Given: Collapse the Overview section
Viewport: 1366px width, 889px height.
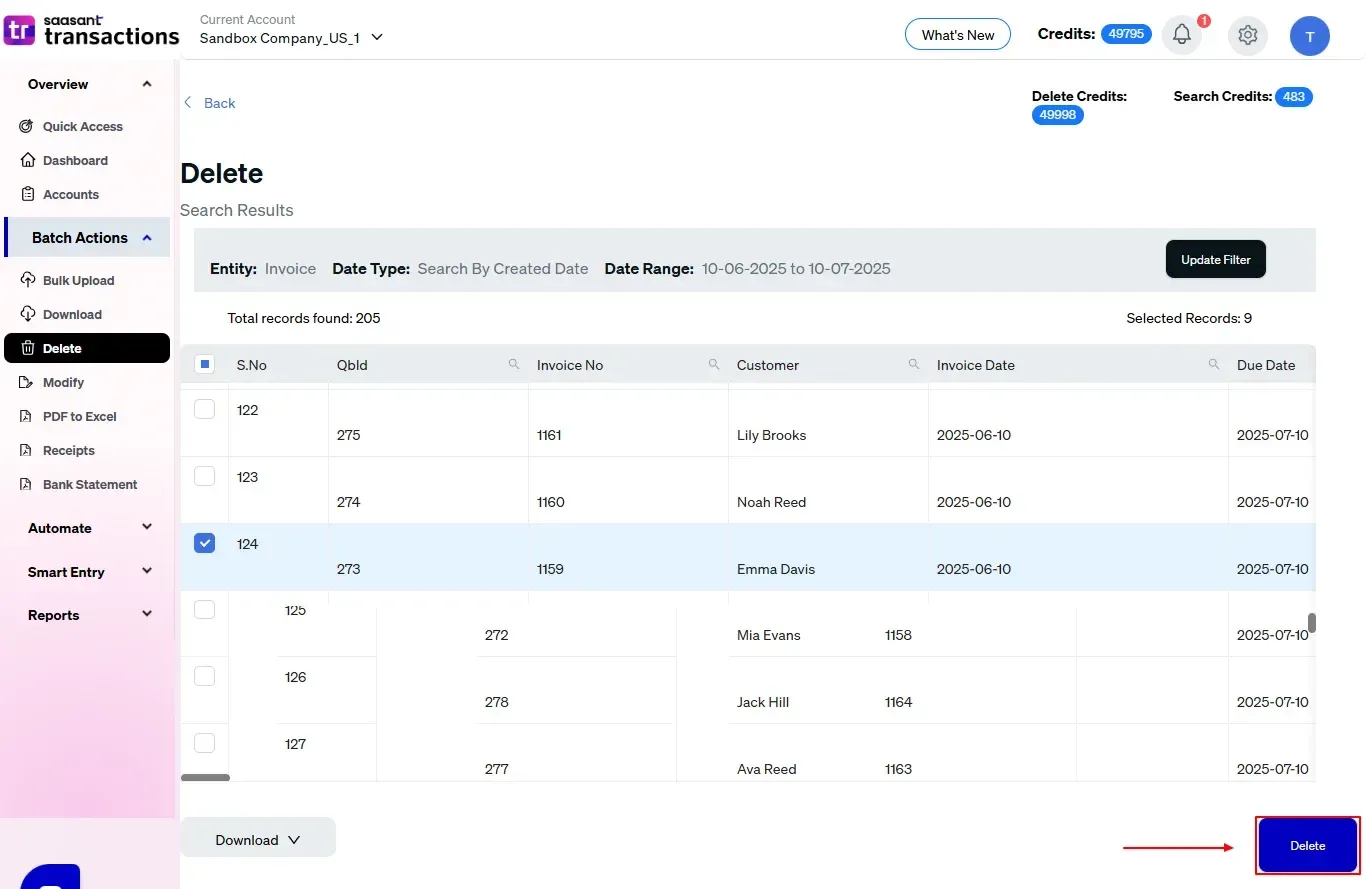Looking at the screenshot, I should point(147,84).
